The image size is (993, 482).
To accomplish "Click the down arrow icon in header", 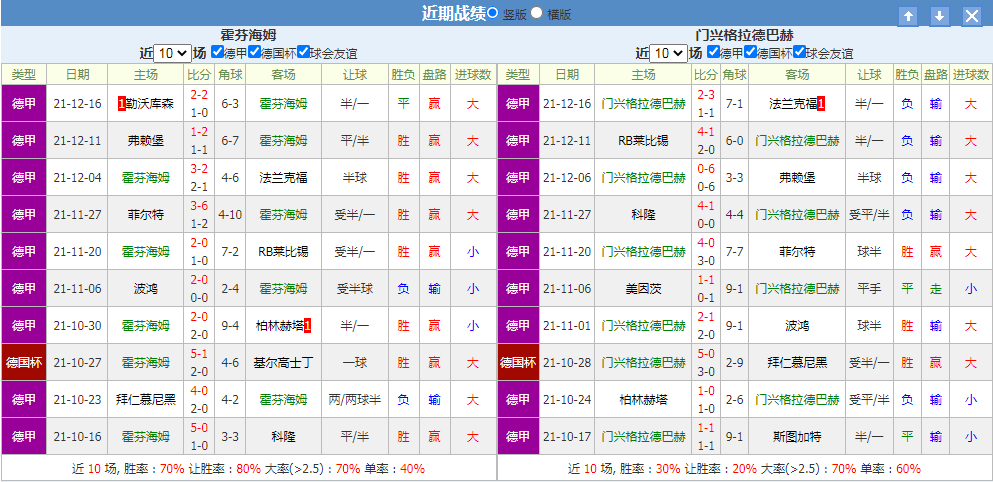I will [x=940, y=16].
